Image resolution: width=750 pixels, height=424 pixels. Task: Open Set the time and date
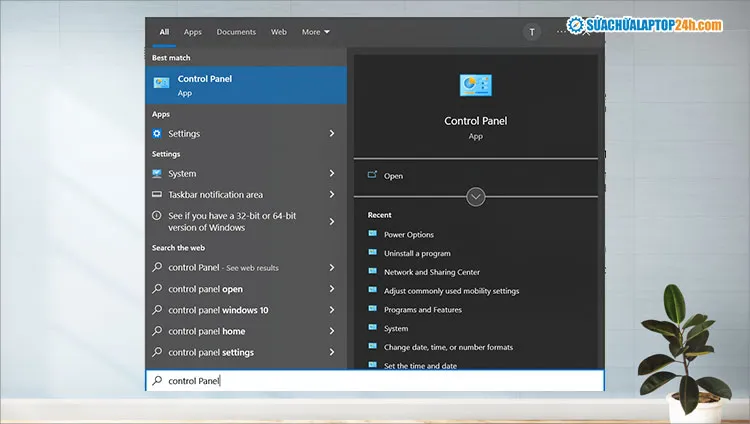tap(420, 366)
